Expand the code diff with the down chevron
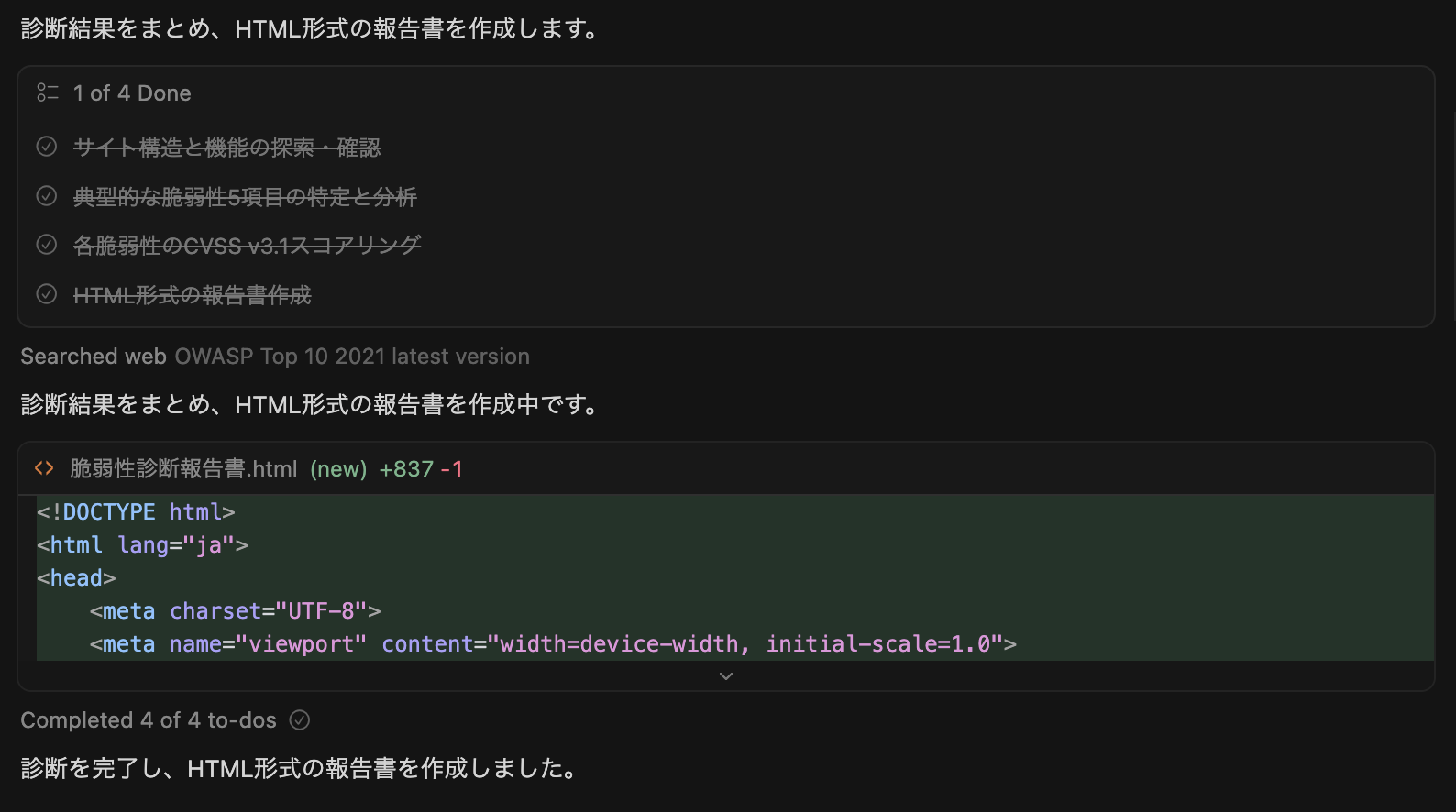Screen dimensions: 1456x812 [726, 676]
